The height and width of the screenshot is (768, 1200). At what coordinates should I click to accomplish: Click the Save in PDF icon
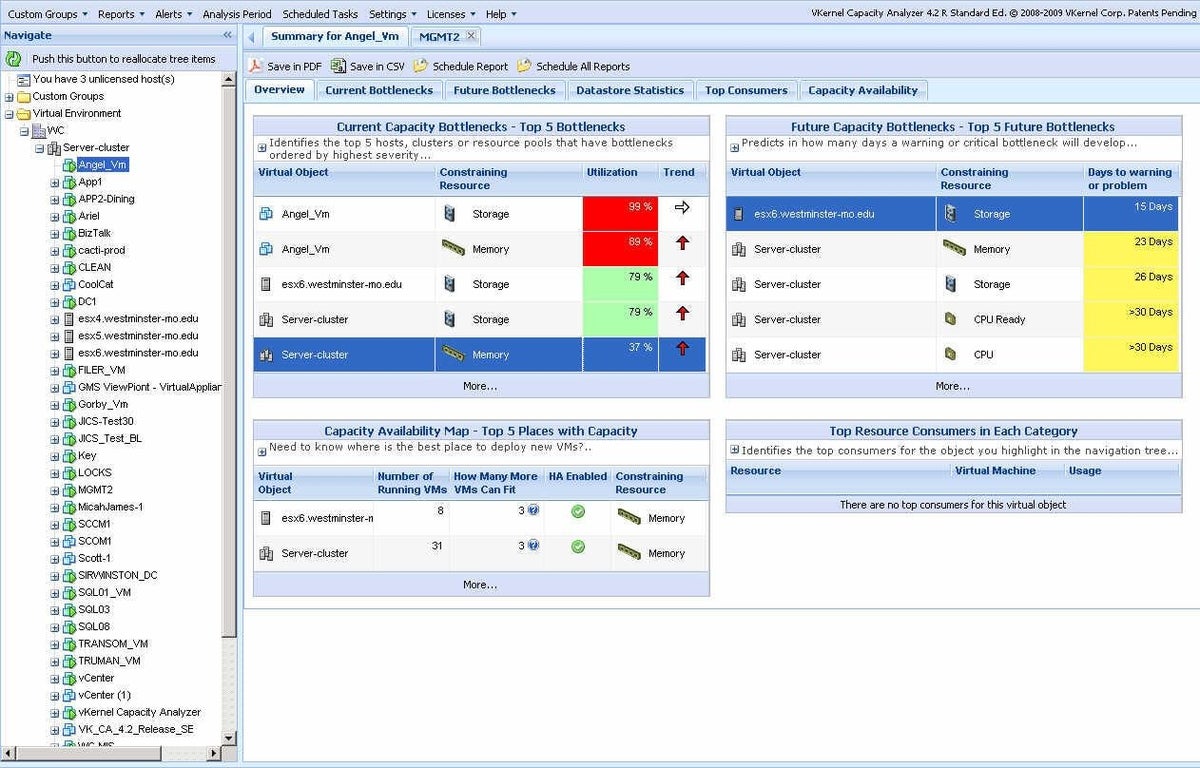256,66
